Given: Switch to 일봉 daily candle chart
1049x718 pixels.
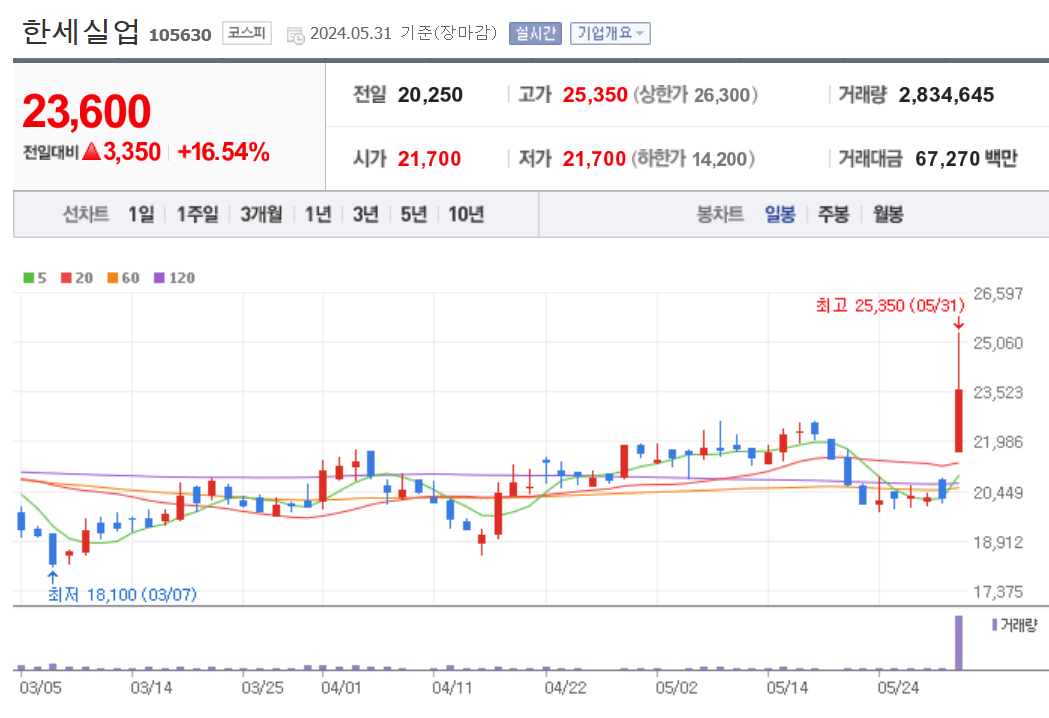Looking at the screenshot, I should point(779,214).
